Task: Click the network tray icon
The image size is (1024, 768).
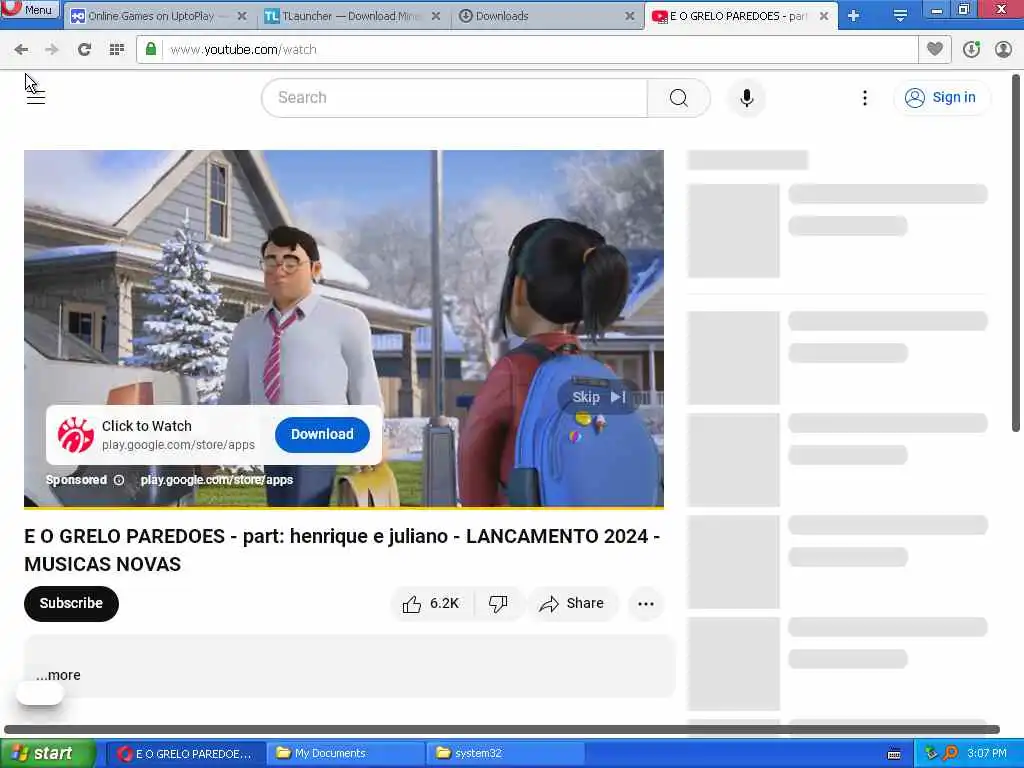Action: [x=931, y=753]
